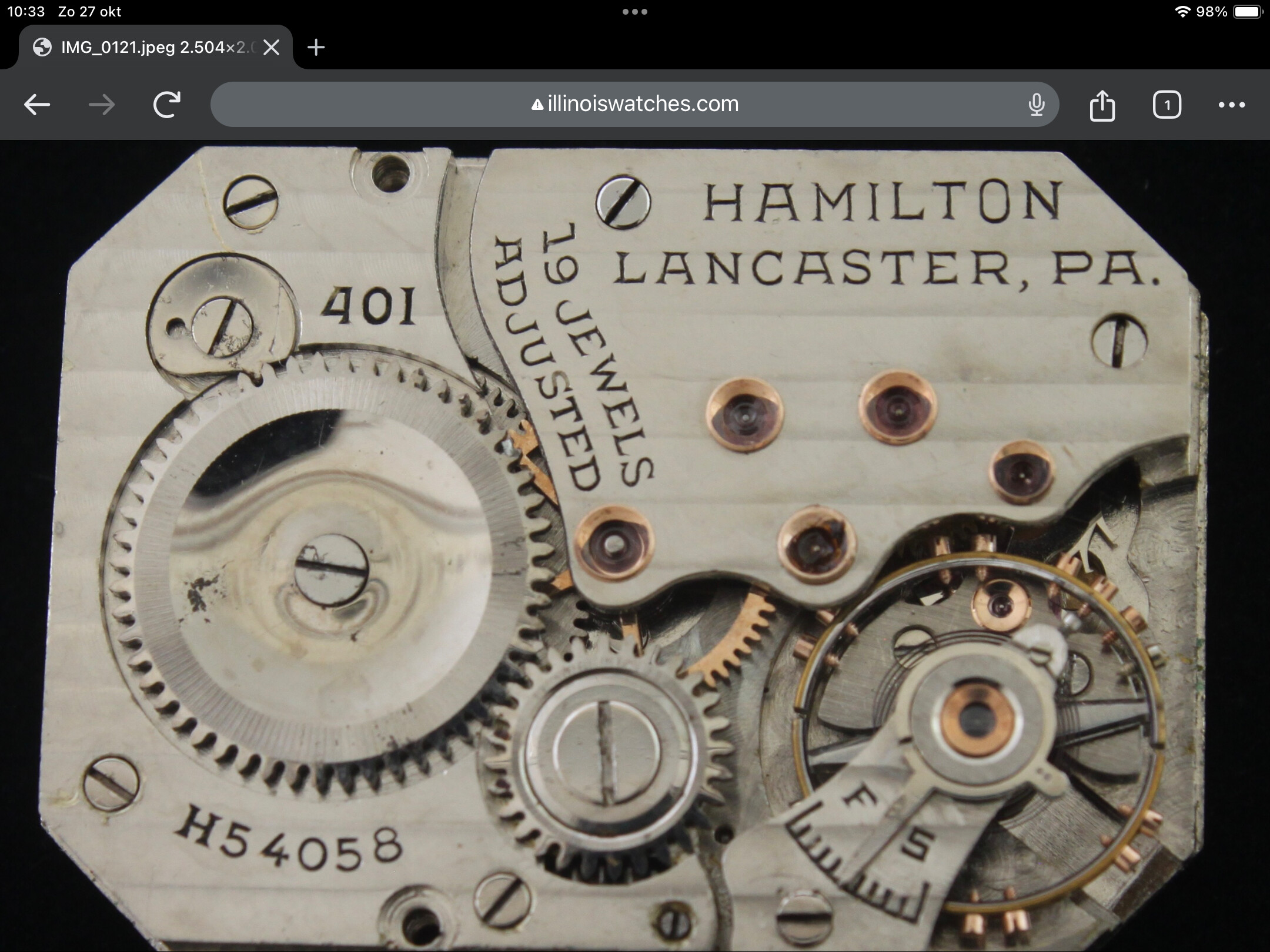Tap the date 'Zo 27 okt' in status bar

tap(89, 11)
